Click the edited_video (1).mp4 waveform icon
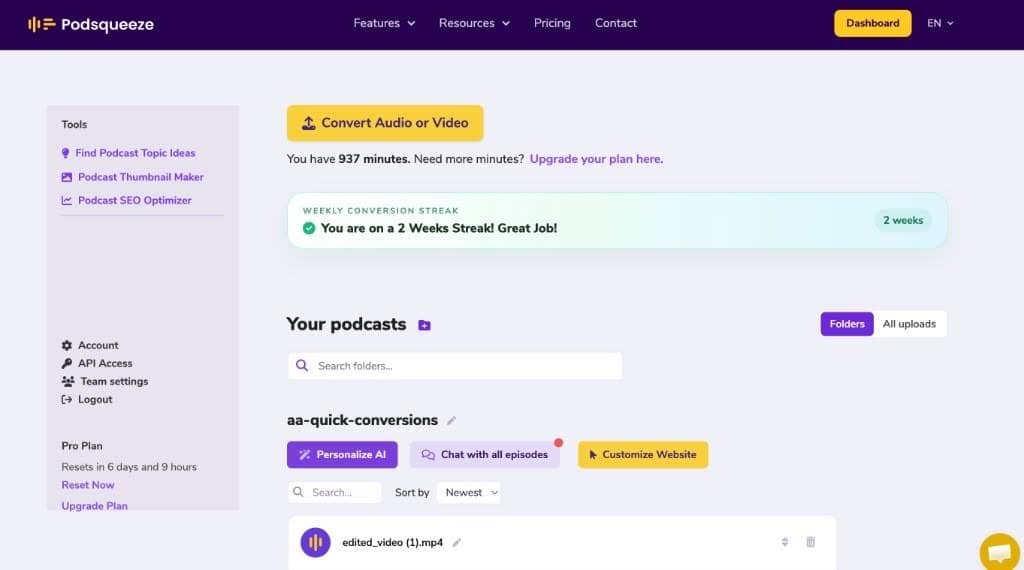The height and width of the screenshot is (570, 1024). (x=315, y=543)
